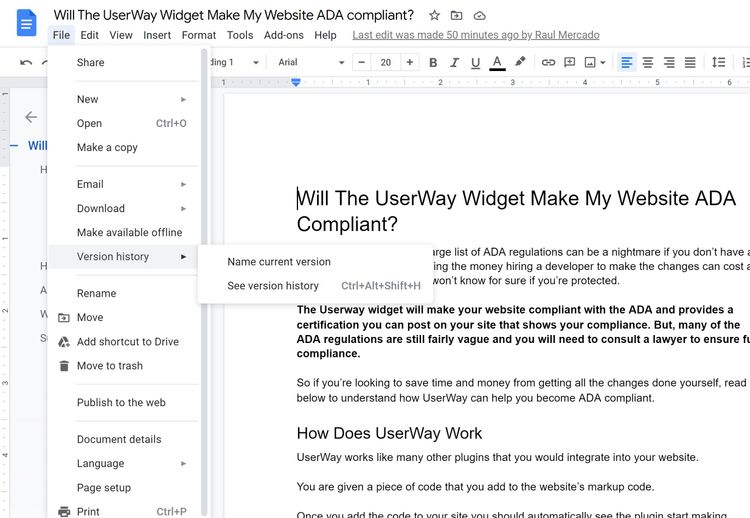
Task: Open Document details
Action: click(123, 439)
